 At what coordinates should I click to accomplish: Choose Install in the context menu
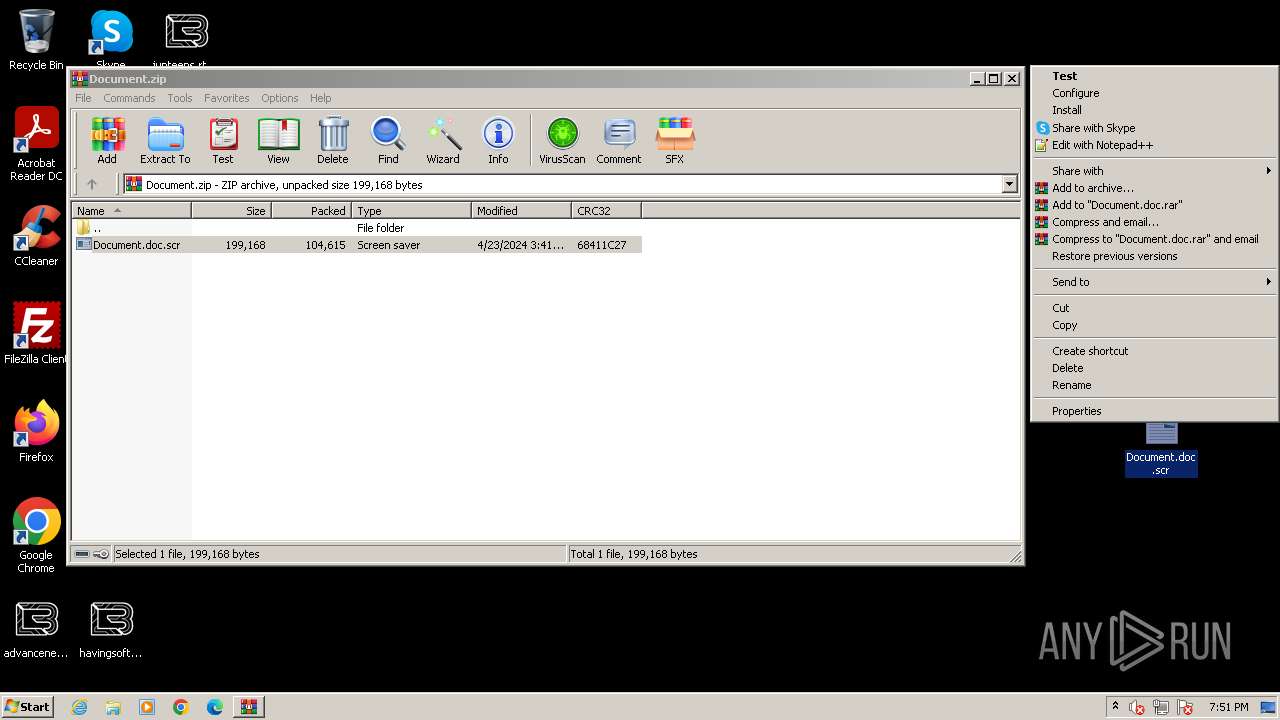[1154, 110]
